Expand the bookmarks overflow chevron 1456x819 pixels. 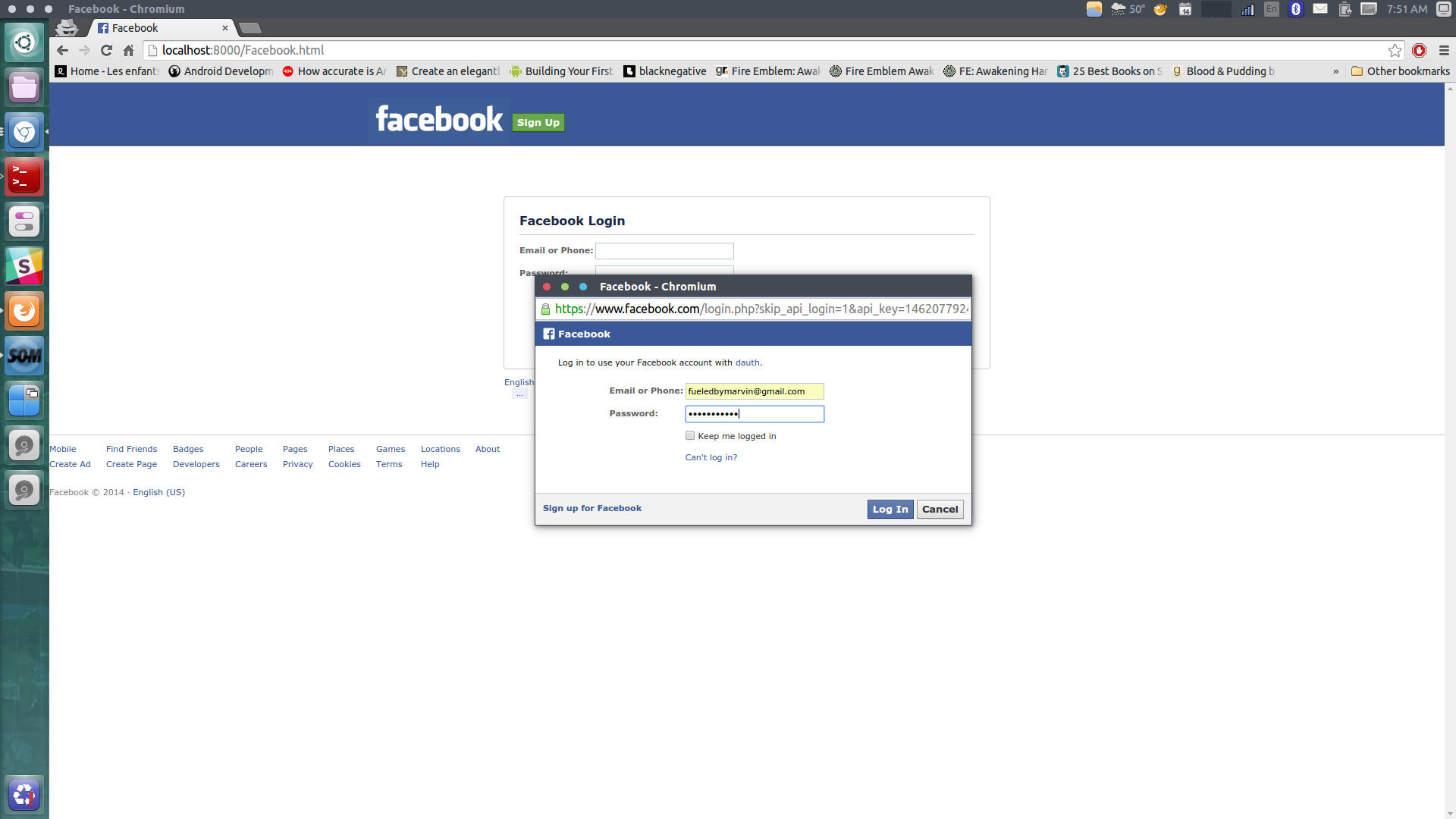pos(1335,71)
